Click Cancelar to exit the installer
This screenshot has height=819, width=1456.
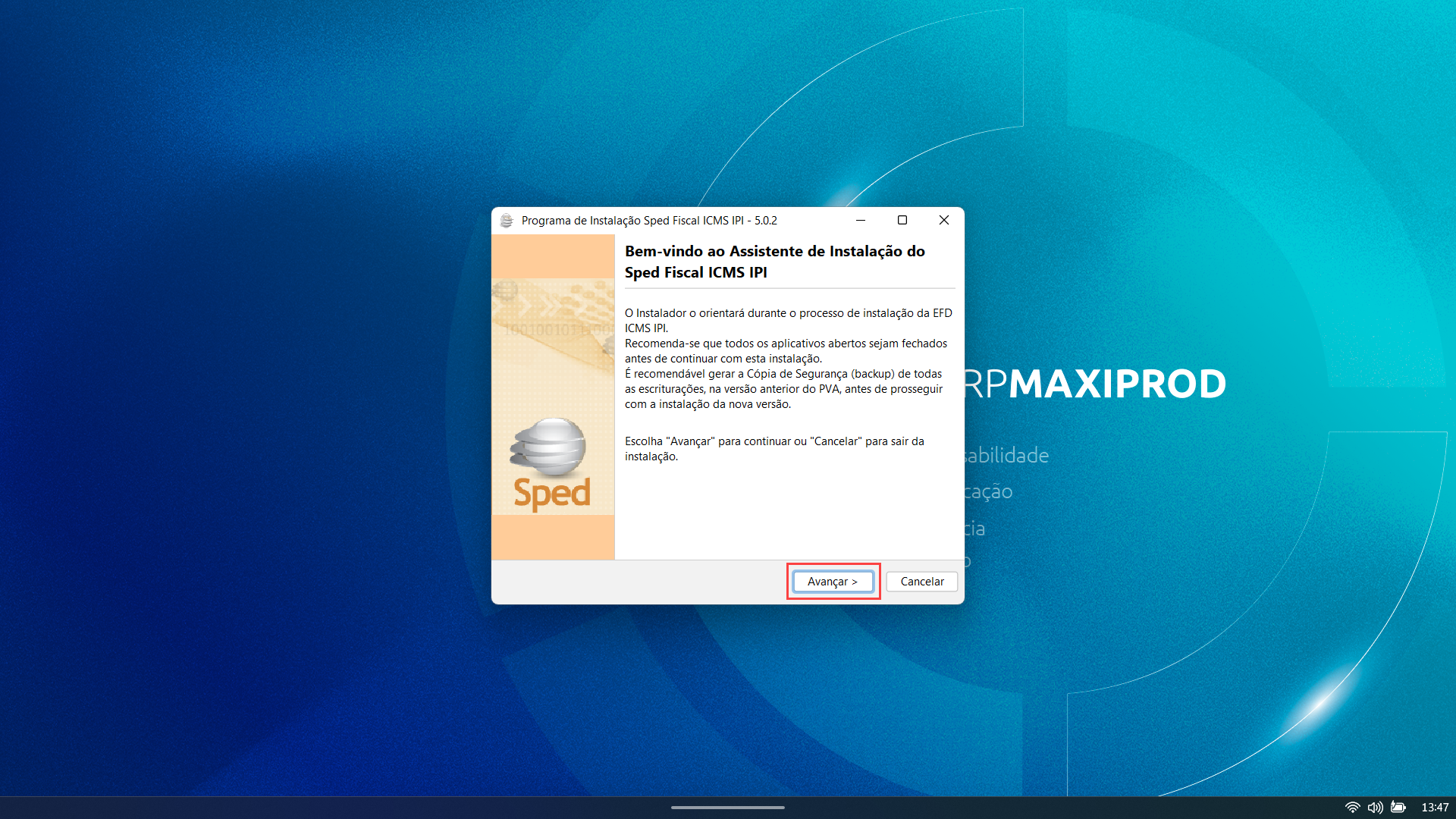922,582
